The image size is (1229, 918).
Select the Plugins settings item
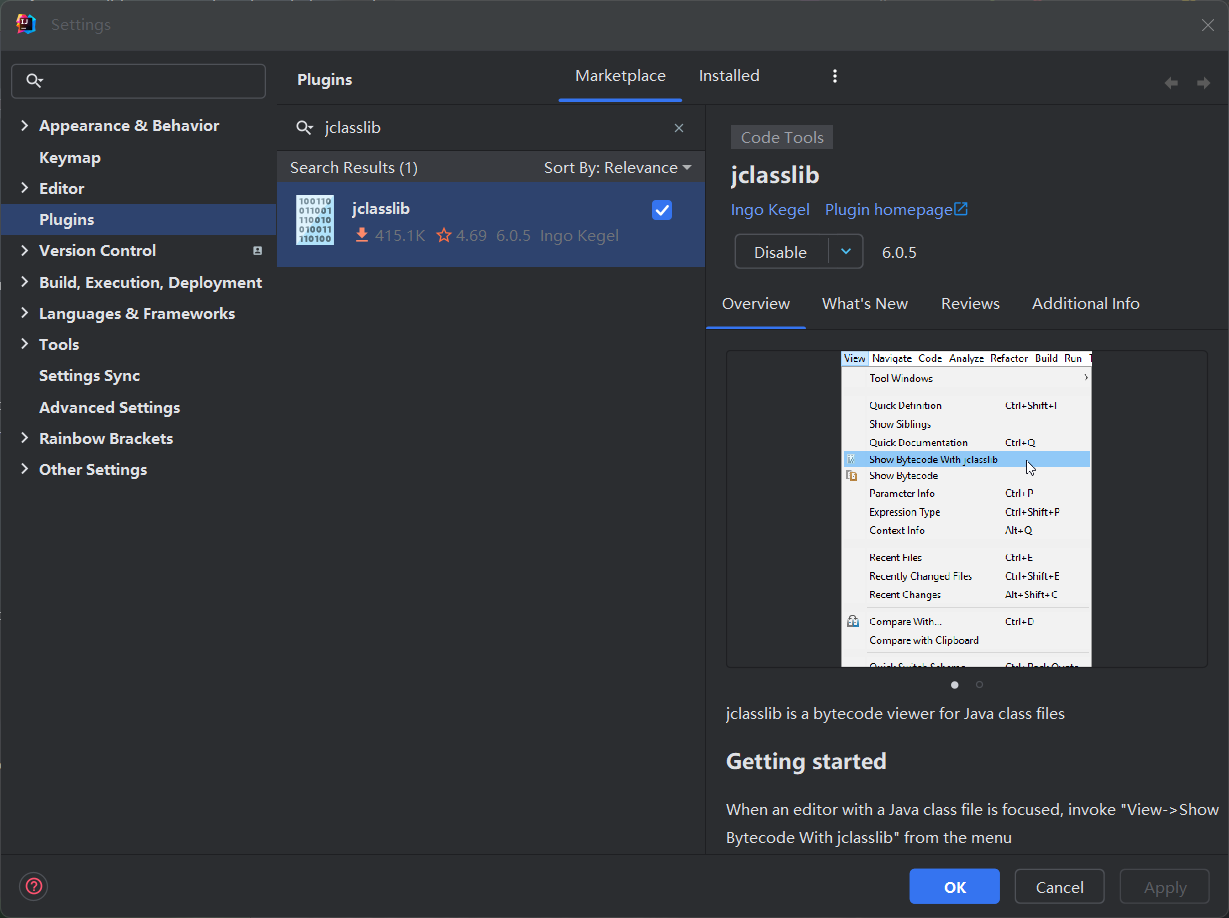click(138, 219)
